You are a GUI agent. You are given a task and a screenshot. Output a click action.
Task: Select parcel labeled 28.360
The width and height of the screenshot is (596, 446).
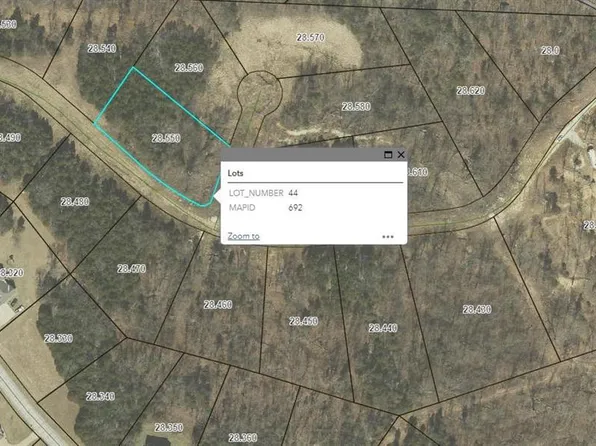tap(243, 438)
